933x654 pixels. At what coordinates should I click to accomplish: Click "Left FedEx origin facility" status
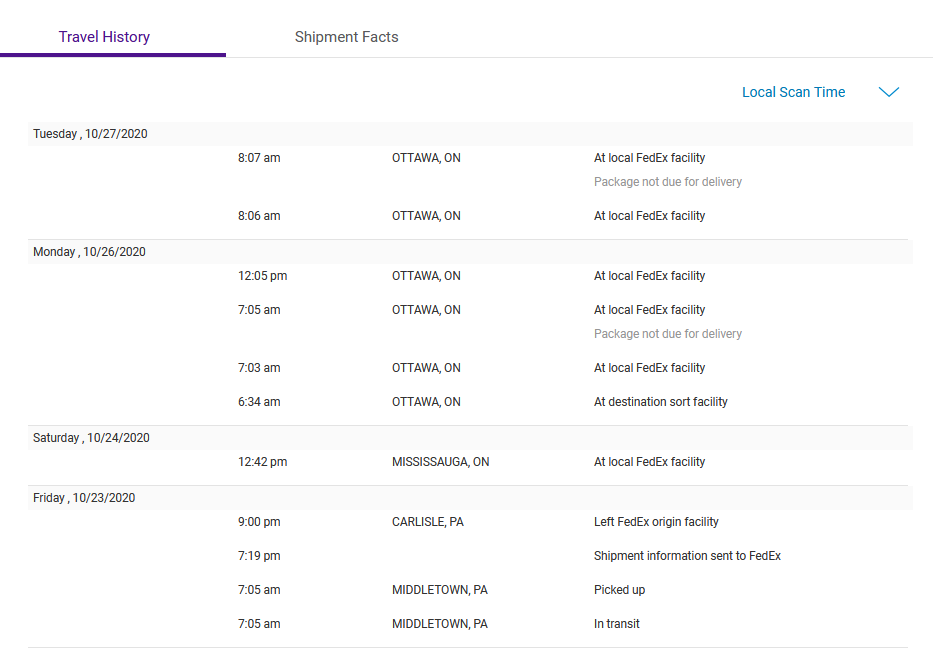656,522
